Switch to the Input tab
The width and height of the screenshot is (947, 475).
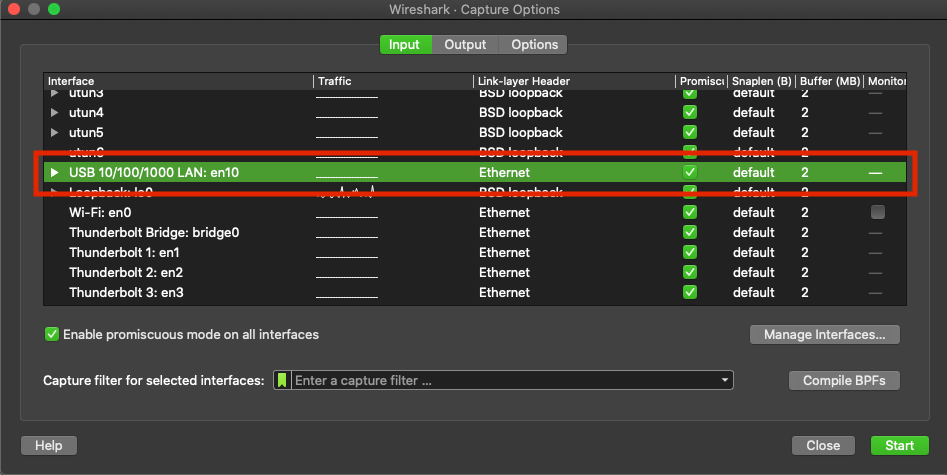pos(405,45)
